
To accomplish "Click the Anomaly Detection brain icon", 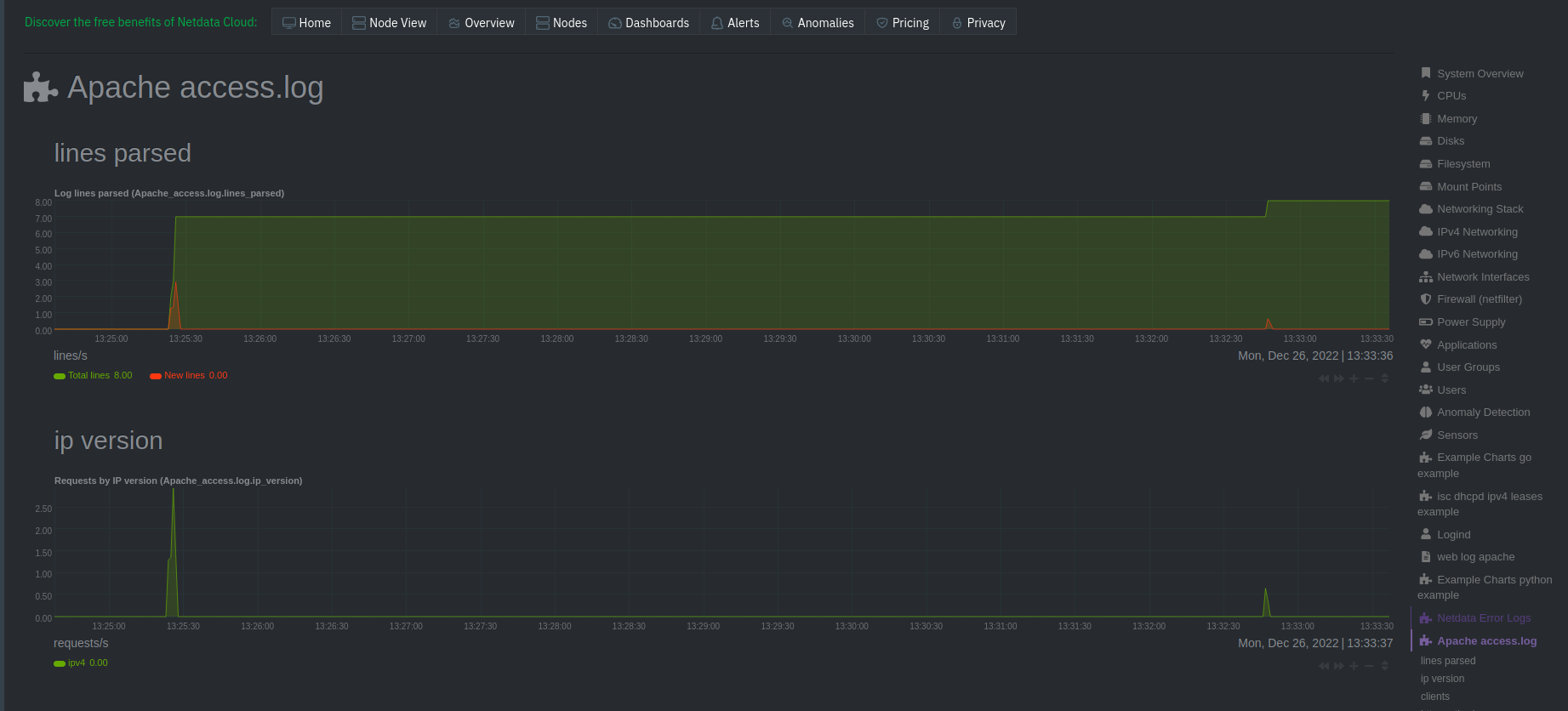I will 1426,412.
